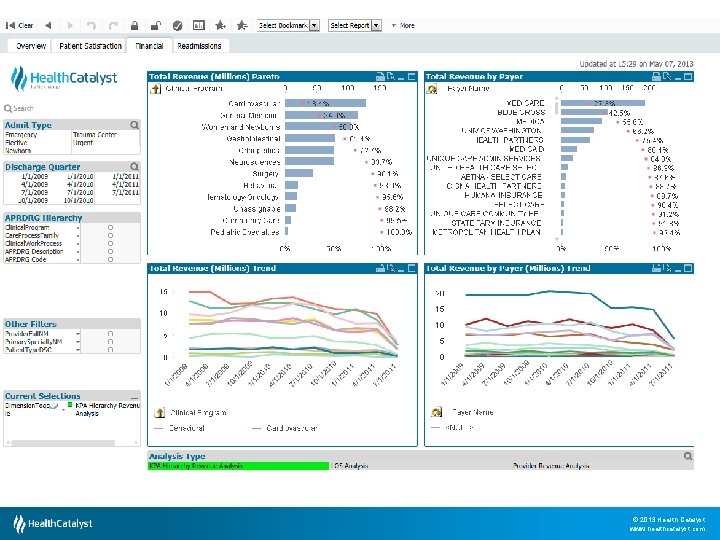The height and width of the screenshot is (540, 720).
Task: Toggle the ProviderFullNM radio circle
Action: pyautogui.click(x=110, y=334)
